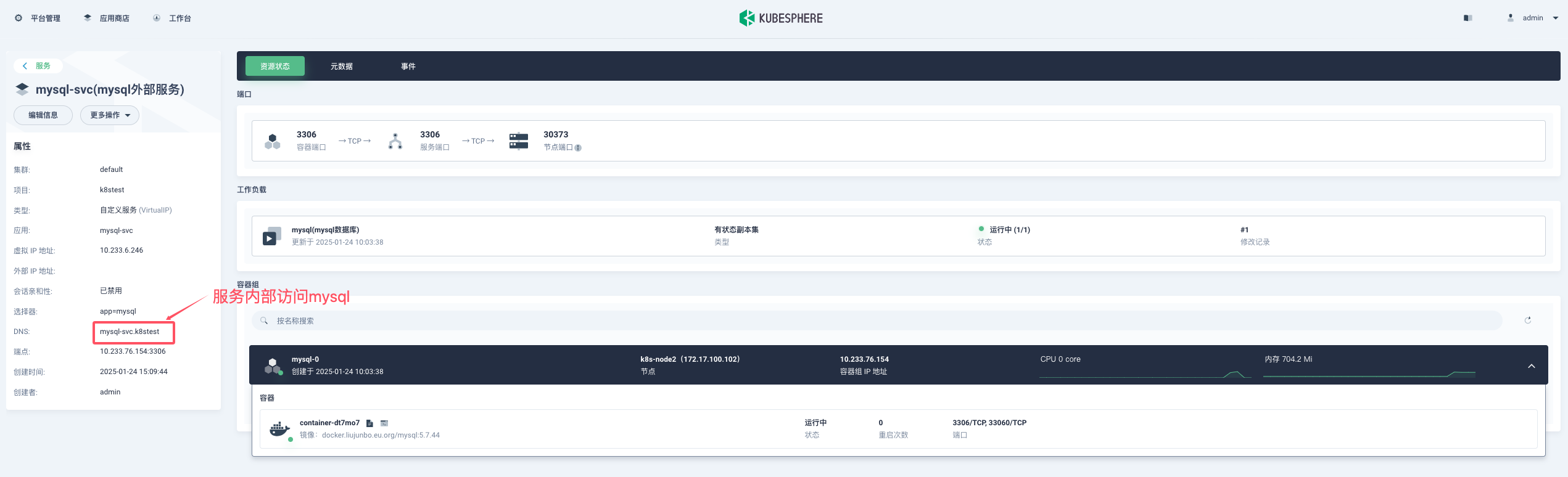Click cluster value default
Image resolution: width=1568 pixels, height=477 pixels.
point(111,169)
